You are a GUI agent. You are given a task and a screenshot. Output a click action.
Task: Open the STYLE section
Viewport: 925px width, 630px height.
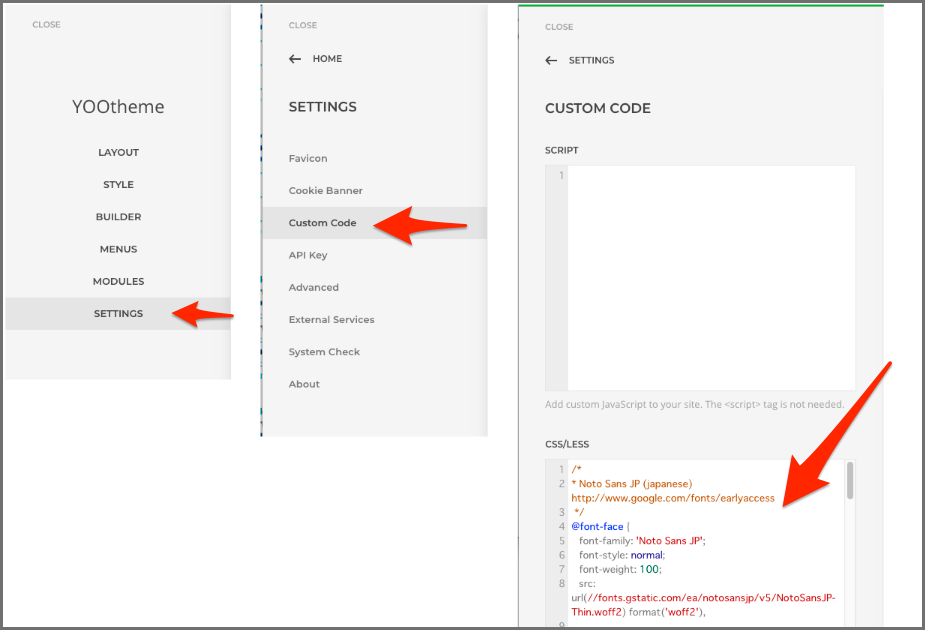(118, 184)
